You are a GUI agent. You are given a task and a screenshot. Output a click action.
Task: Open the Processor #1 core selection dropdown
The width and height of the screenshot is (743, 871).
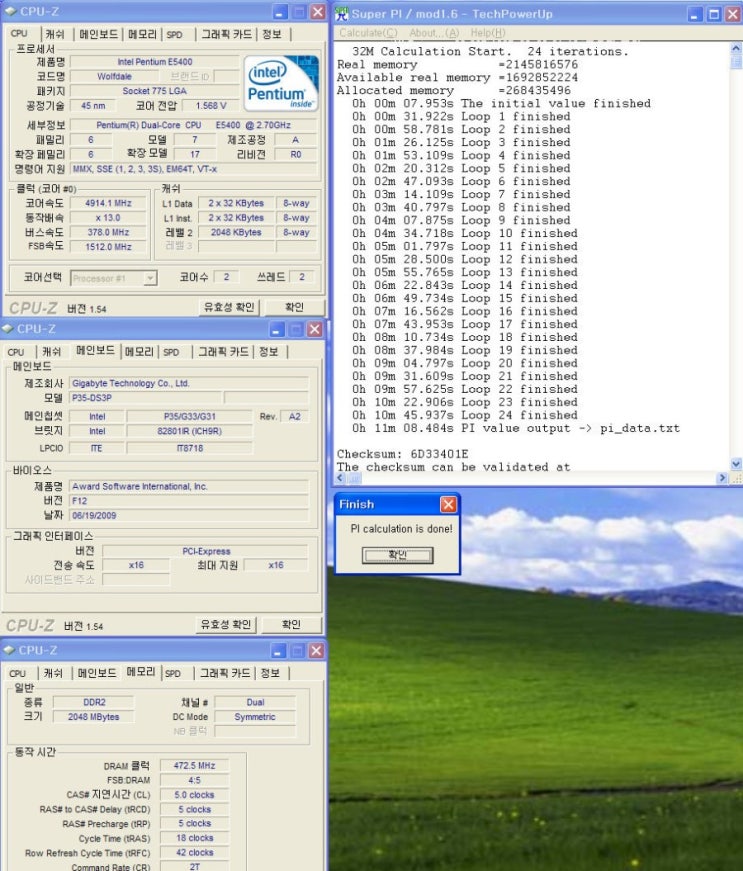(x=150, y=278)
